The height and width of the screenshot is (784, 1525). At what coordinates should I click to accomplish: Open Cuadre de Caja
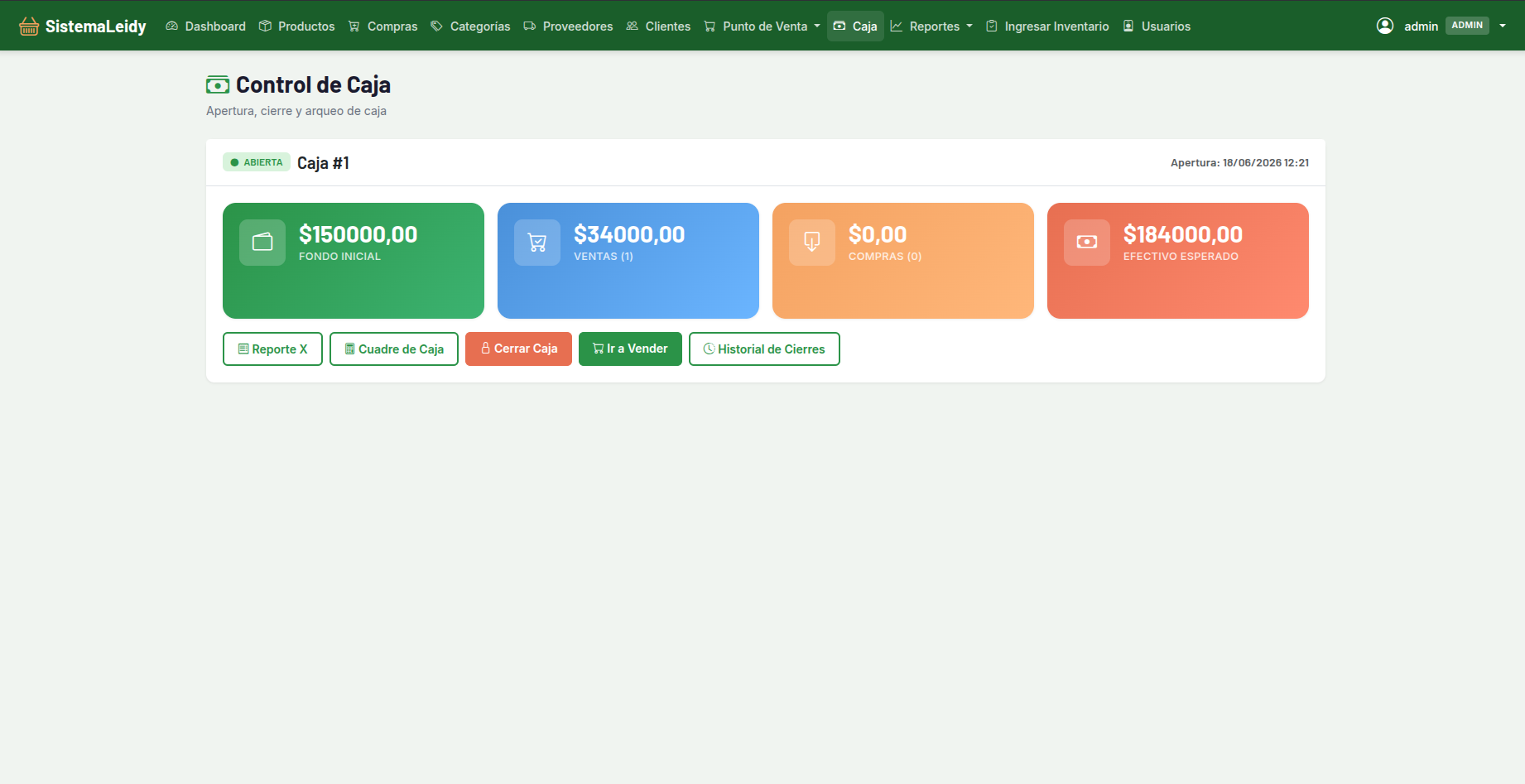coord(394,349)
